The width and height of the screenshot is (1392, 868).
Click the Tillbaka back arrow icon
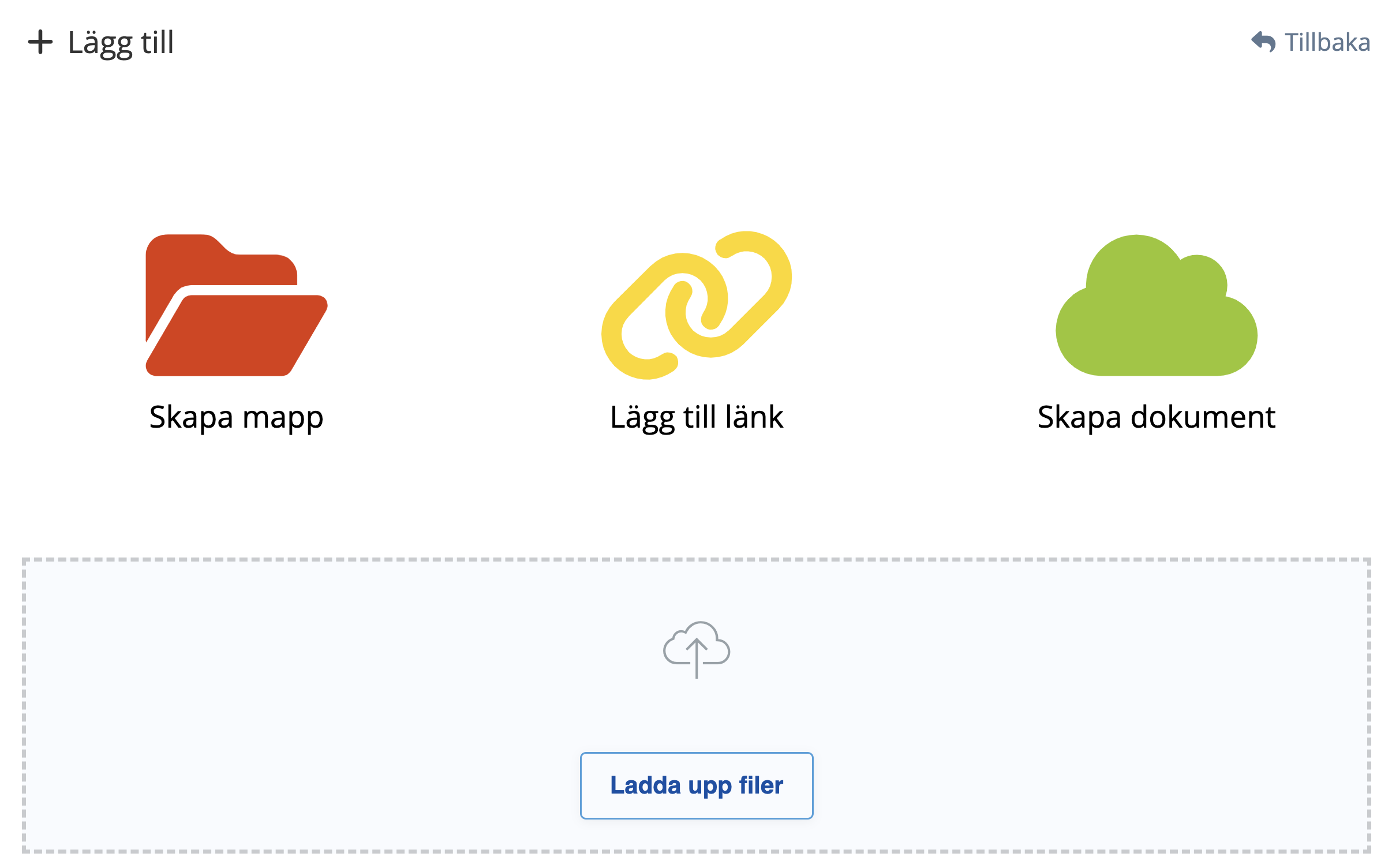(1263, 42)
